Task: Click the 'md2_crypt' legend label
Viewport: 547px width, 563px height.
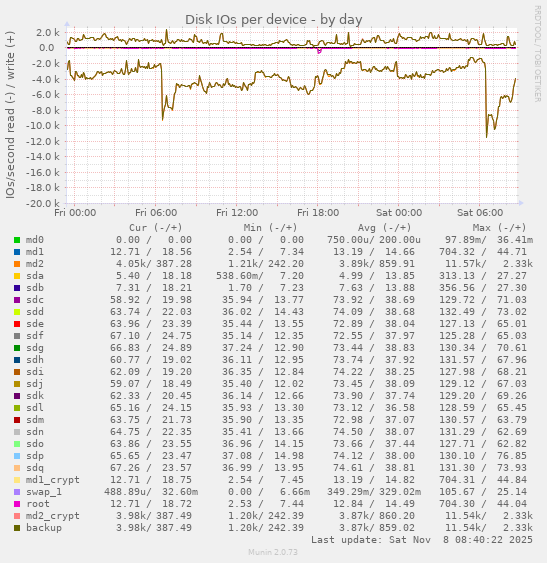Action: (53, 516)
